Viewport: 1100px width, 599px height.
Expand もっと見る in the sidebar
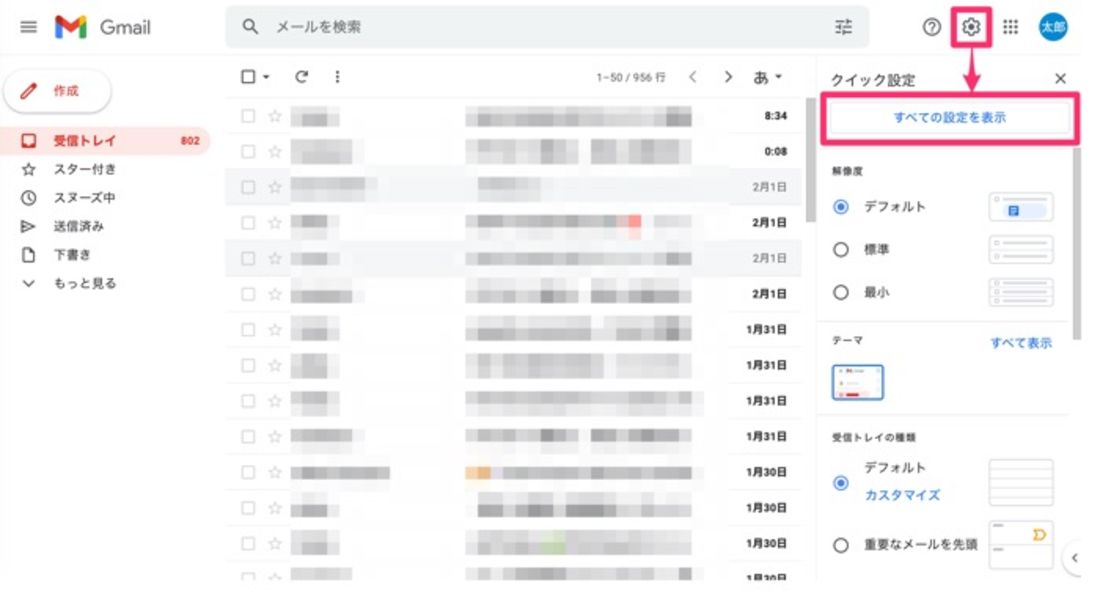click(x=84, y=283)
